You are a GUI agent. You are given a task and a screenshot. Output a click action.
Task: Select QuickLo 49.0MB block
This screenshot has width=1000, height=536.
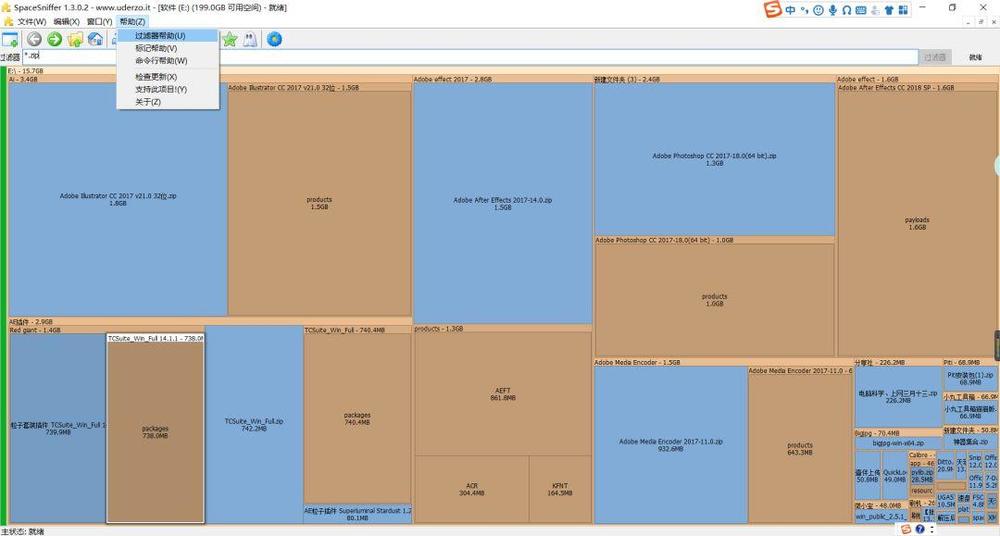895,476
